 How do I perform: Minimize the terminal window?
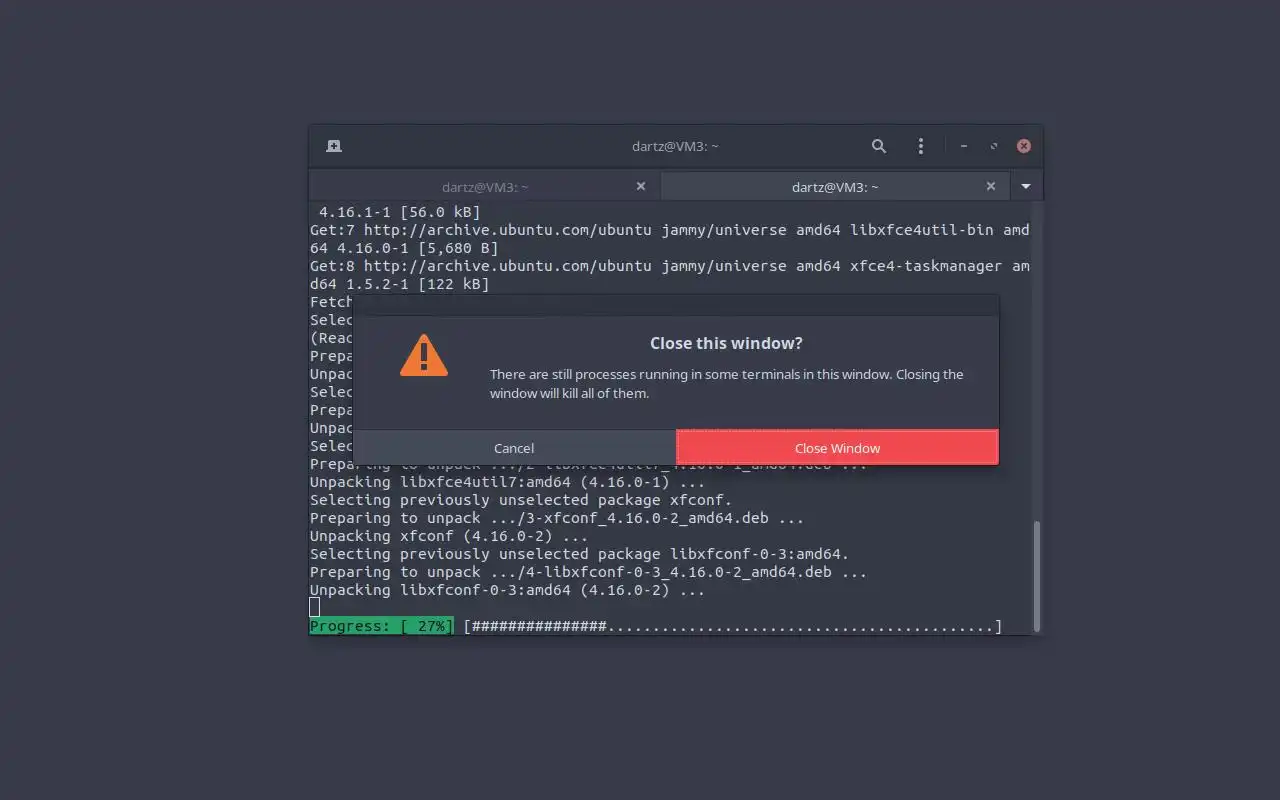[964, 146]
